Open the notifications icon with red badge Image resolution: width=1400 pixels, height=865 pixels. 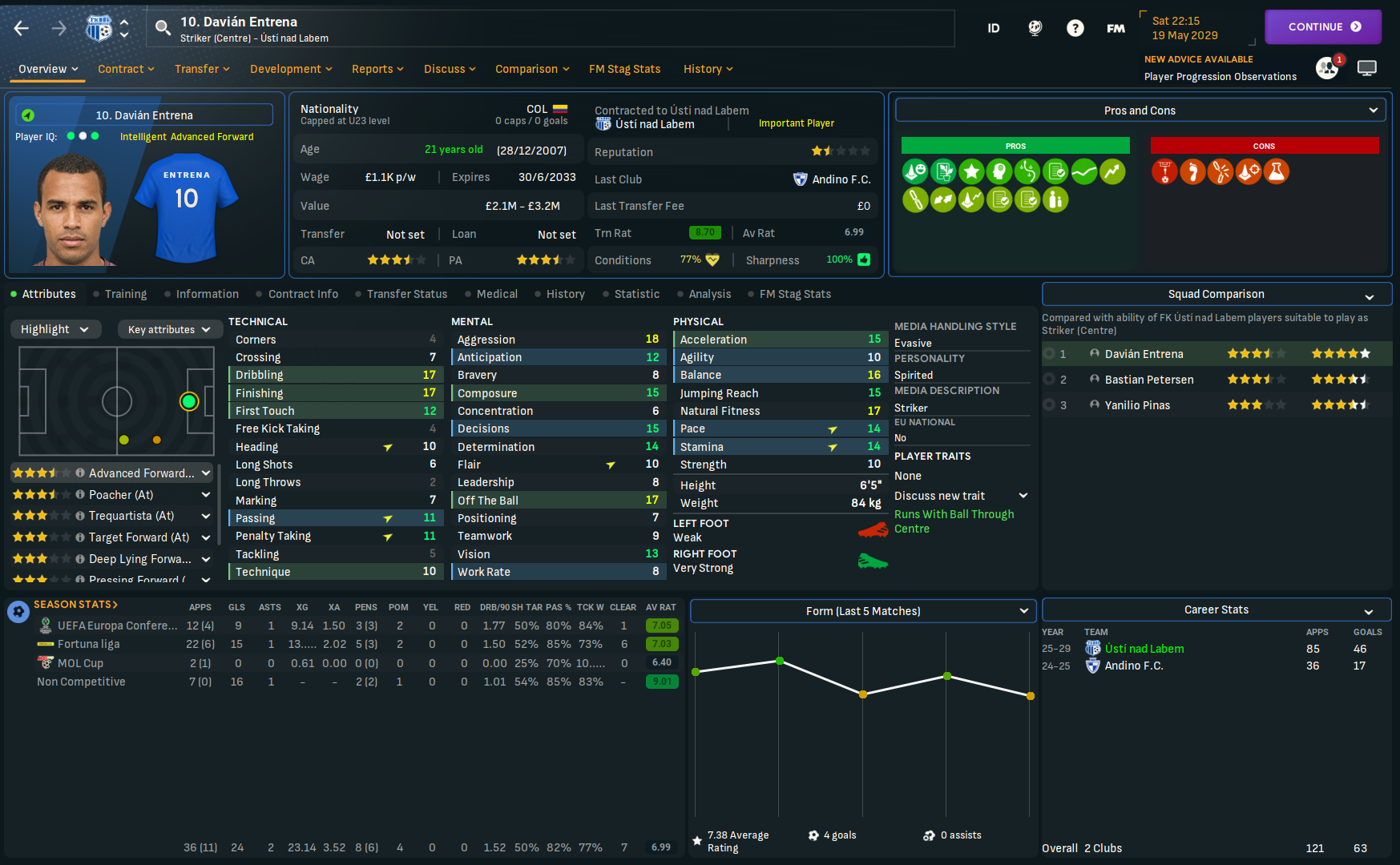(1328, 68)
